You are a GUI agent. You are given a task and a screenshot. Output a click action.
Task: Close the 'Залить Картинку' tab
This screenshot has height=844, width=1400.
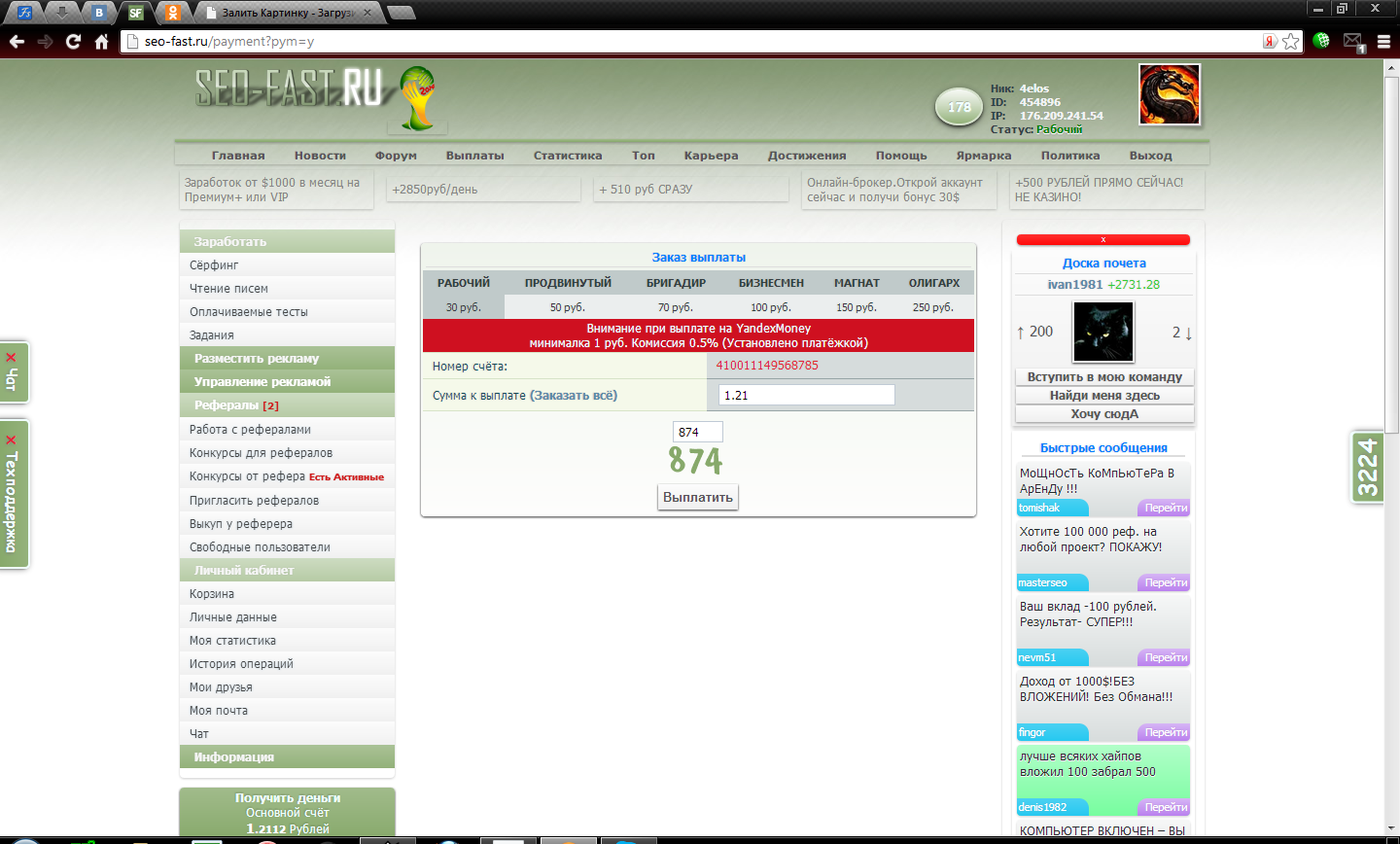point(367,13)
